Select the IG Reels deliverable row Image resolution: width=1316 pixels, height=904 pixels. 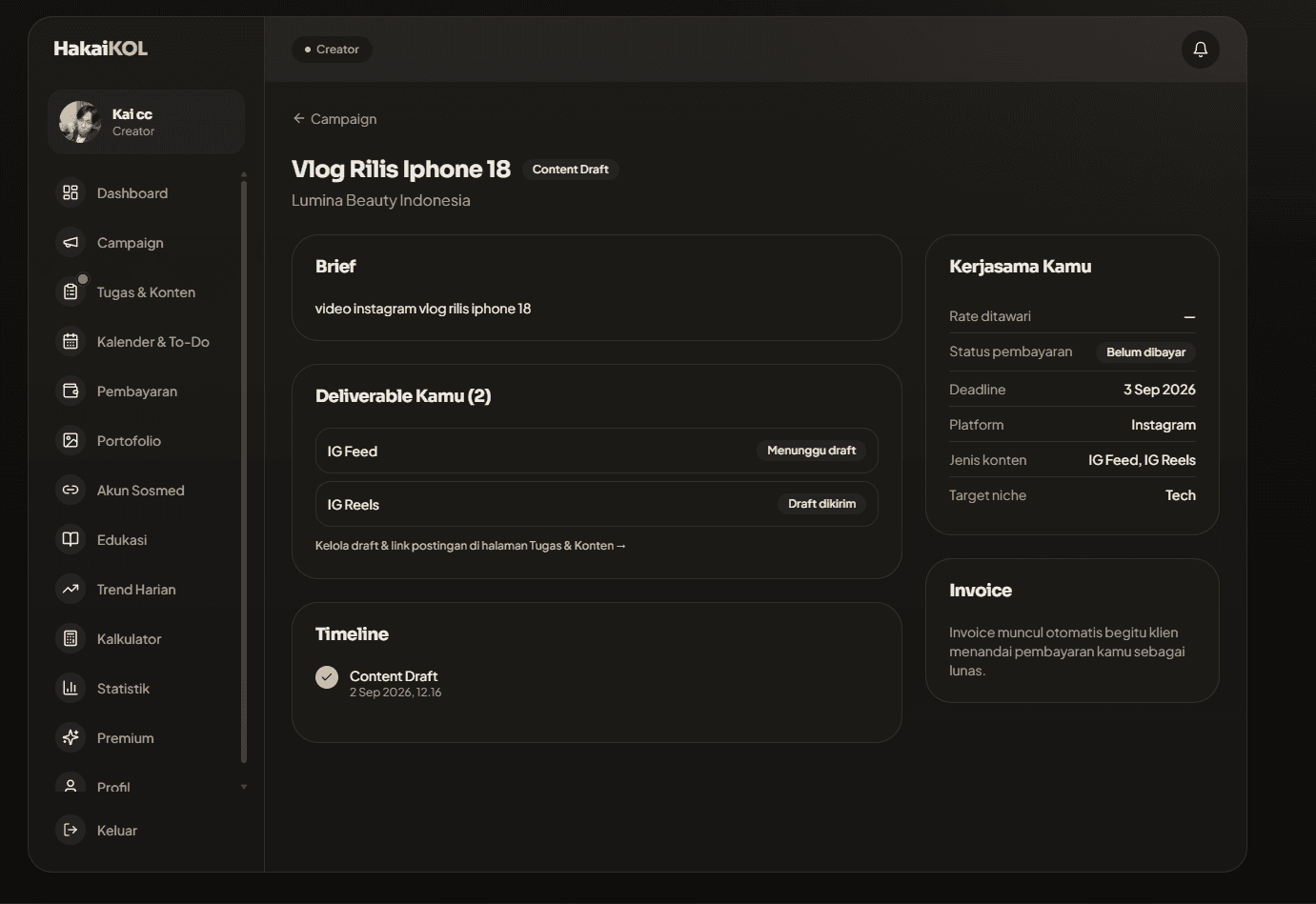(597, 504)
